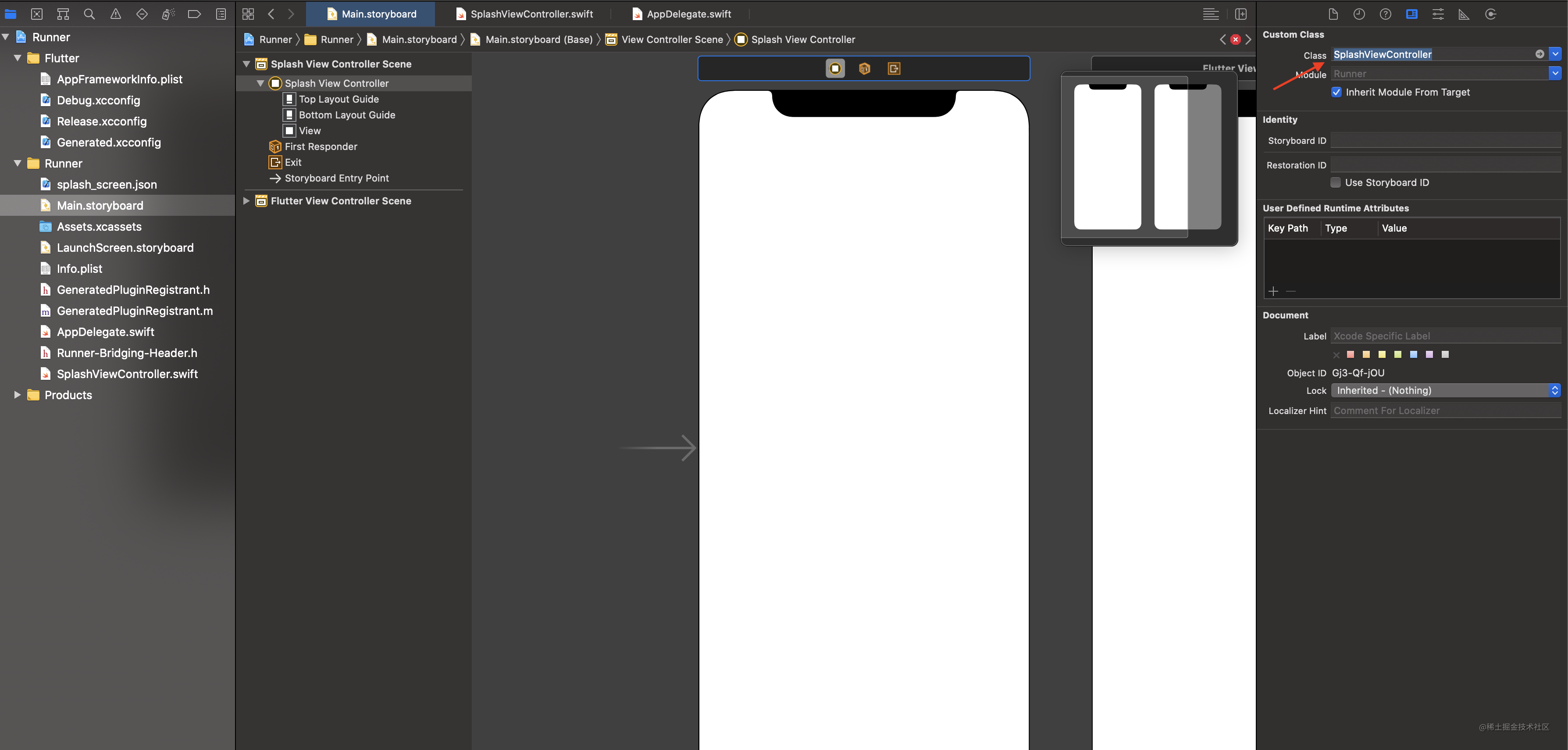Select the forward navigation arrow icon

click(291, 14)
